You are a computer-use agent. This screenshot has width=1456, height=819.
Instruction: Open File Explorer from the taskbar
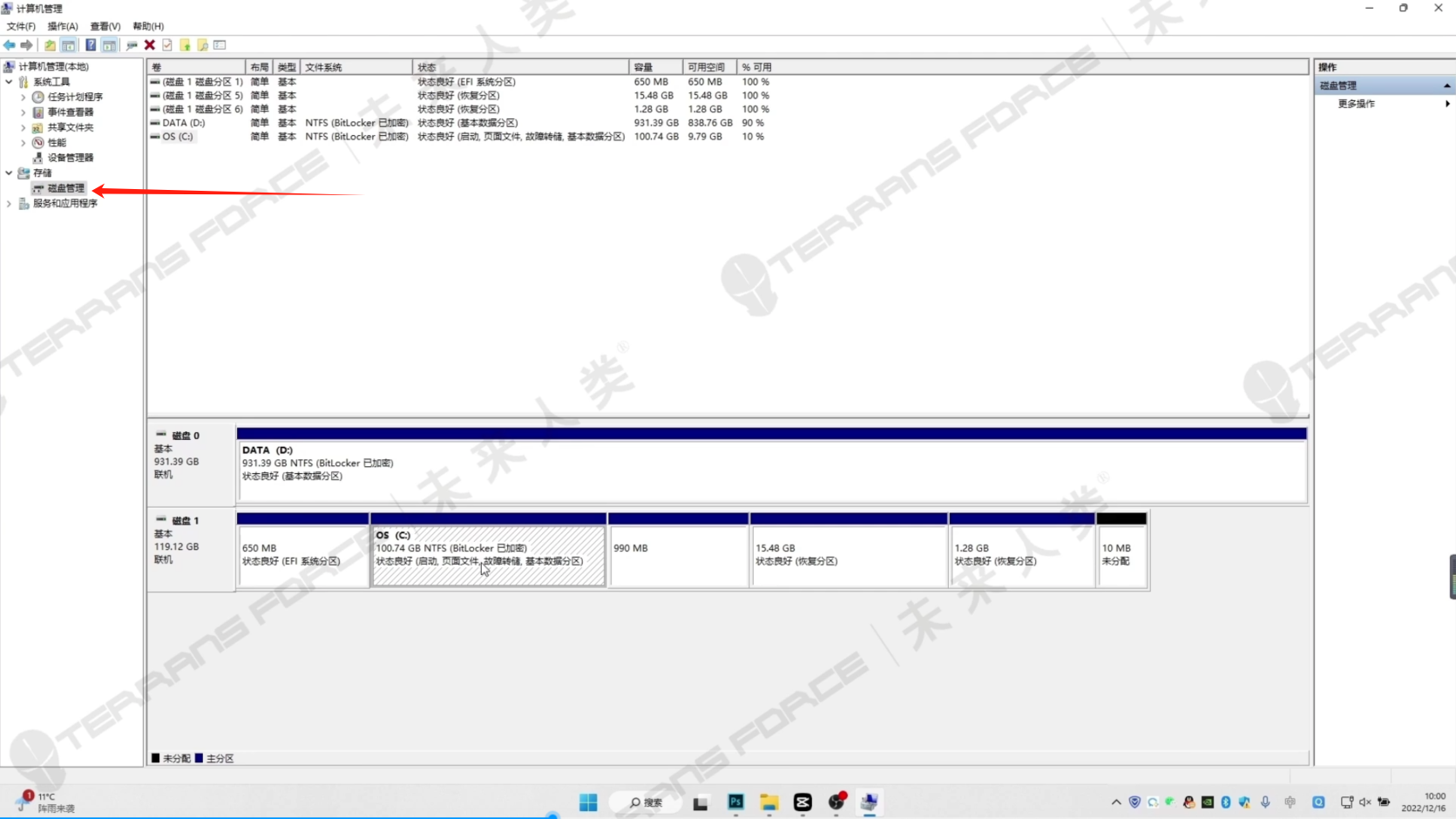[x=769, y=802]
